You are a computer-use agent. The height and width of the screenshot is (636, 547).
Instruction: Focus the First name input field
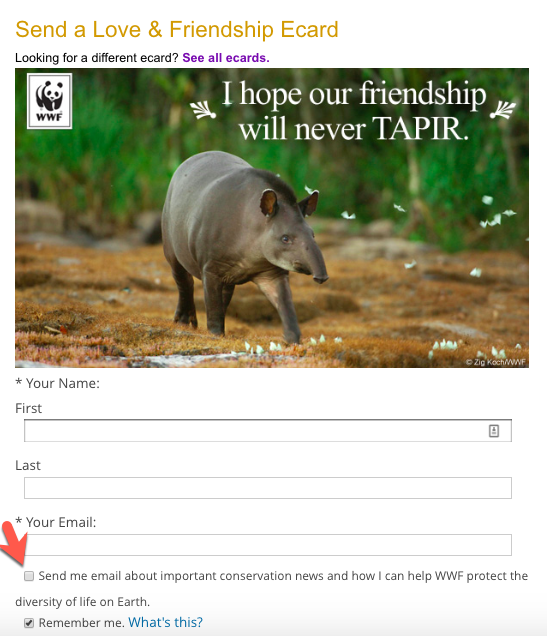click(268, 431)
